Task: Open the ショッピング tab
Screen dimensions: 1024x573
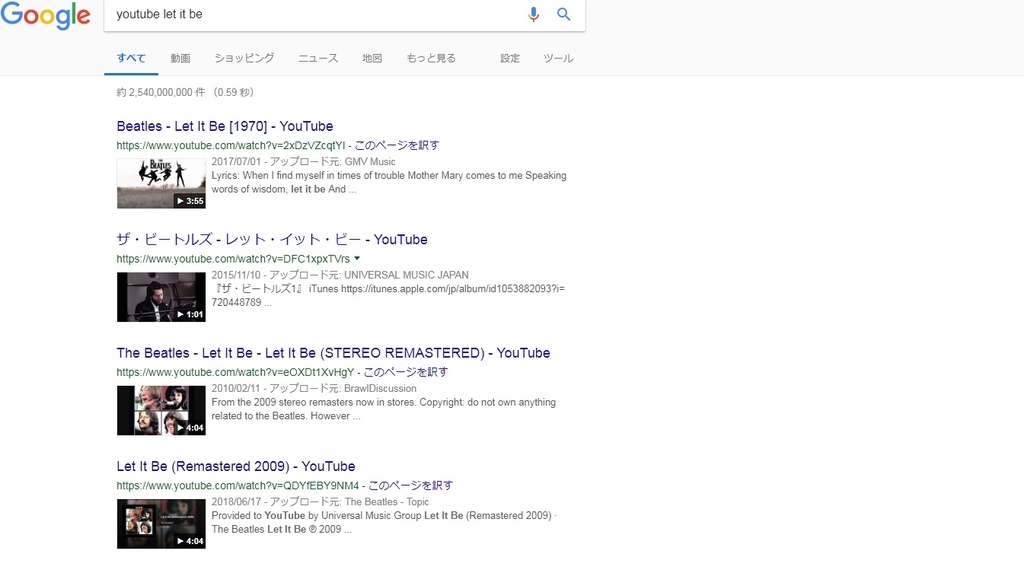Action: tap(244, 58)
